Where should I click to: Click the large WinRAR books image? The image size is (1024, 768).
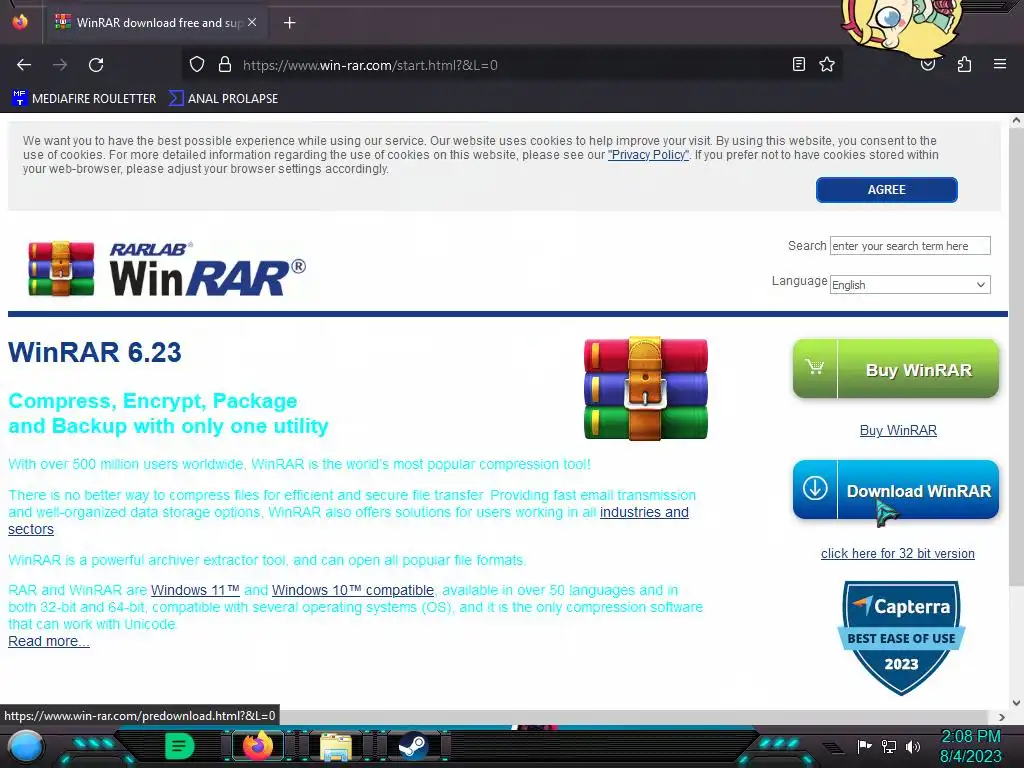point(645,388)
